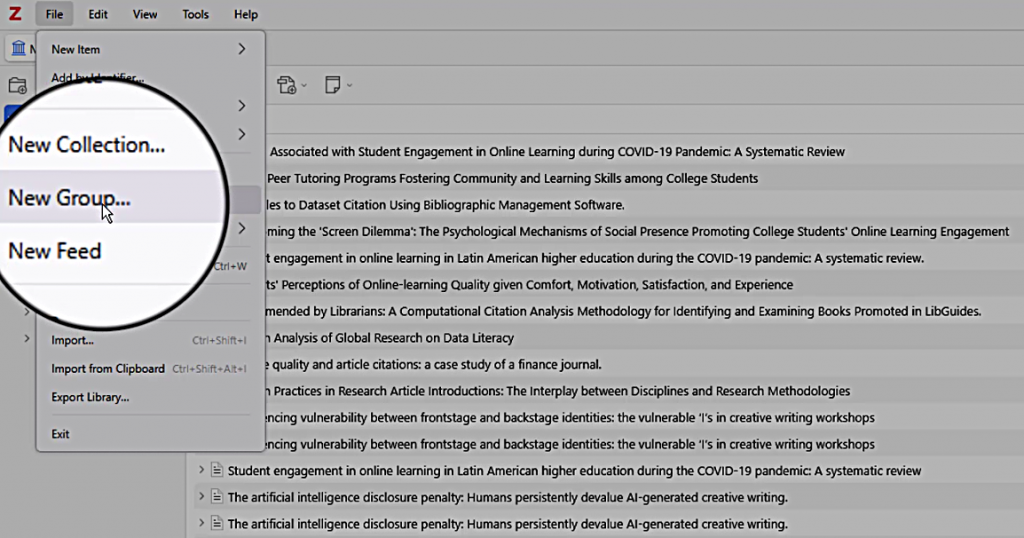Open the dropdown arrow beside New Note icon
1024x538 pixels.
[349, 86]
